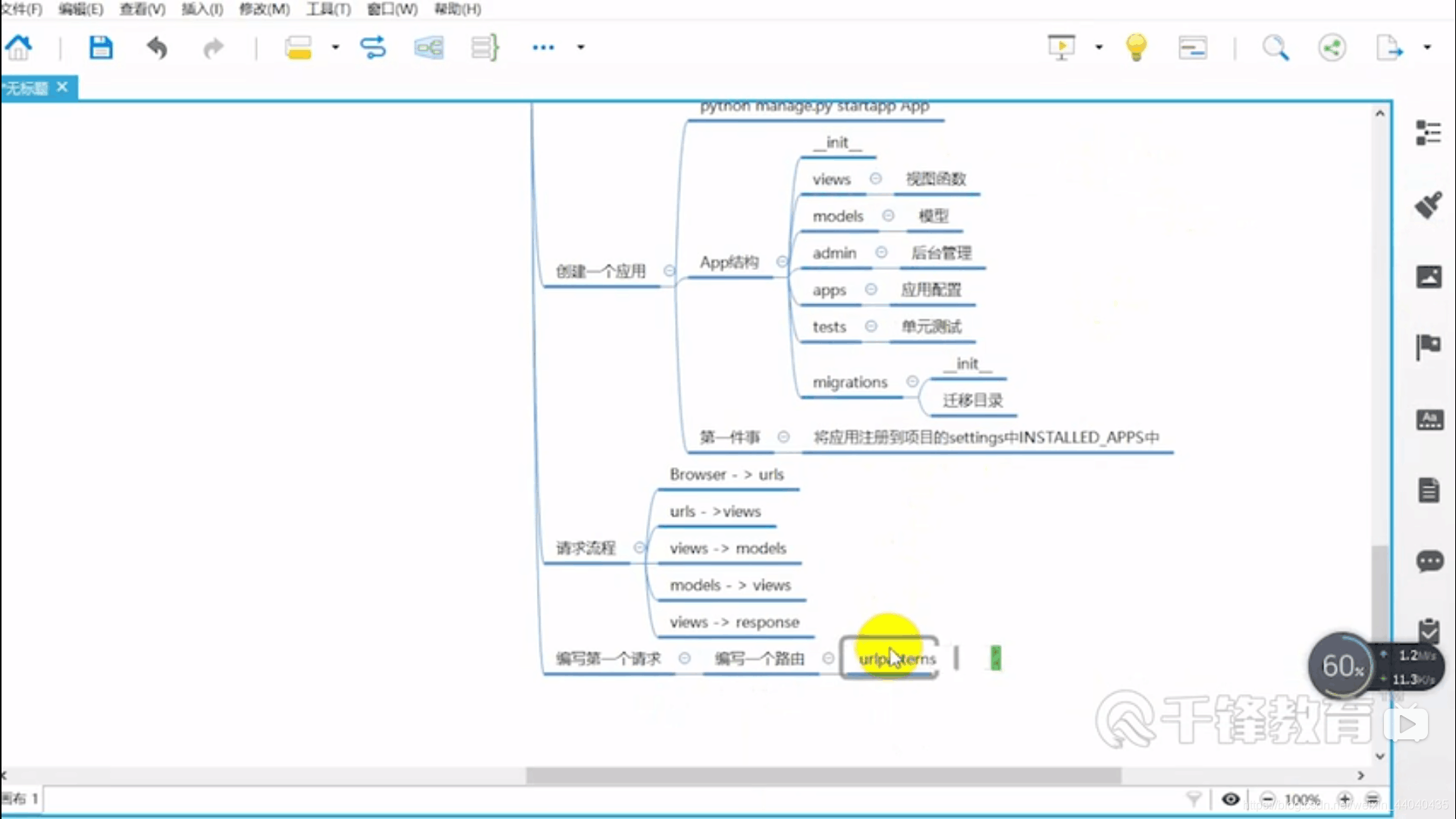This screenshot has width=1456, height=819.
Task: Open the Image panel in sidebar
Action: click(x=1429, y=276)
